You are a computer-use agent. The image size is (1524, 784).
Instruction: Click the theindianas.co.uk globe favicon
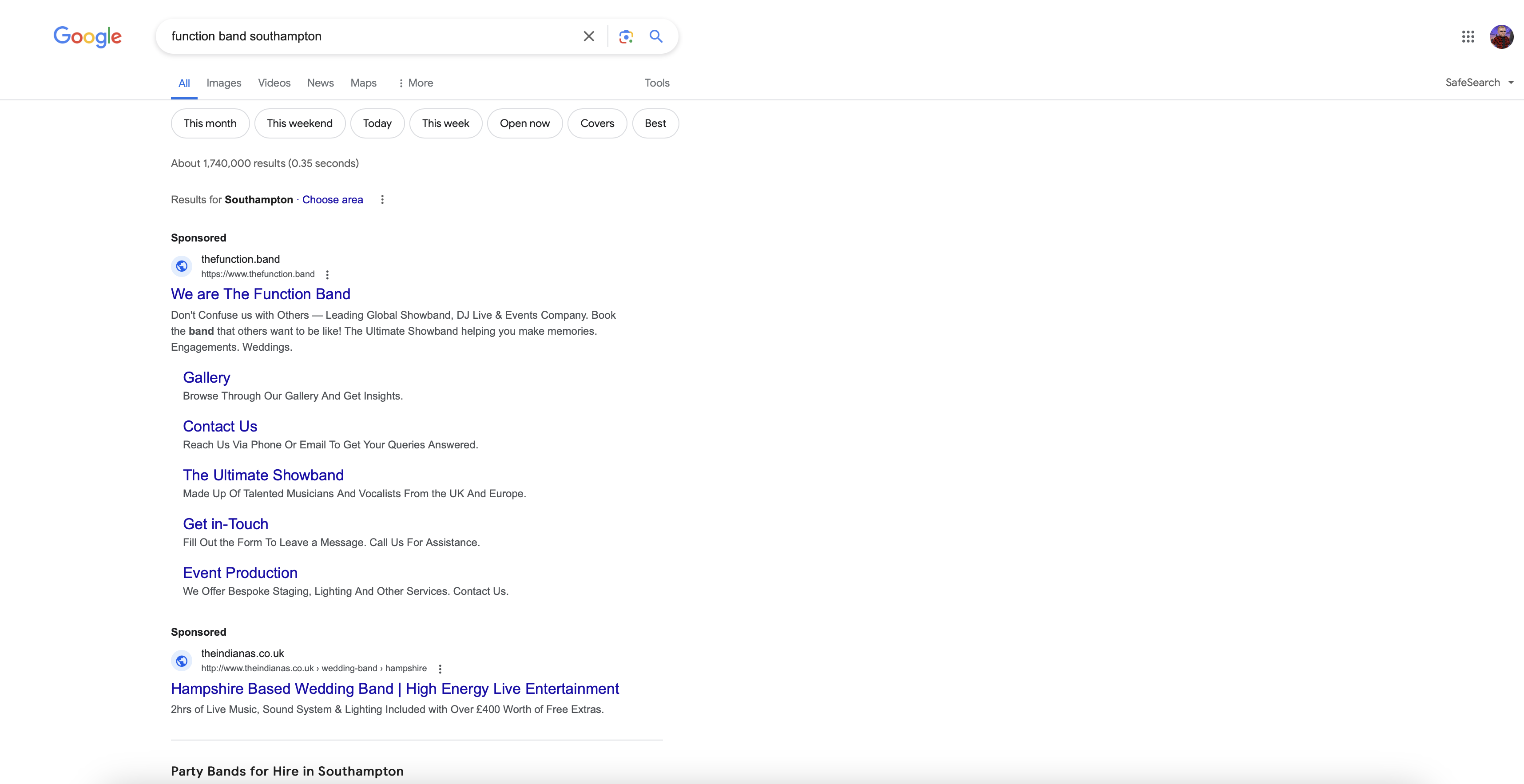pyautogui.click(x=182, y=661)
